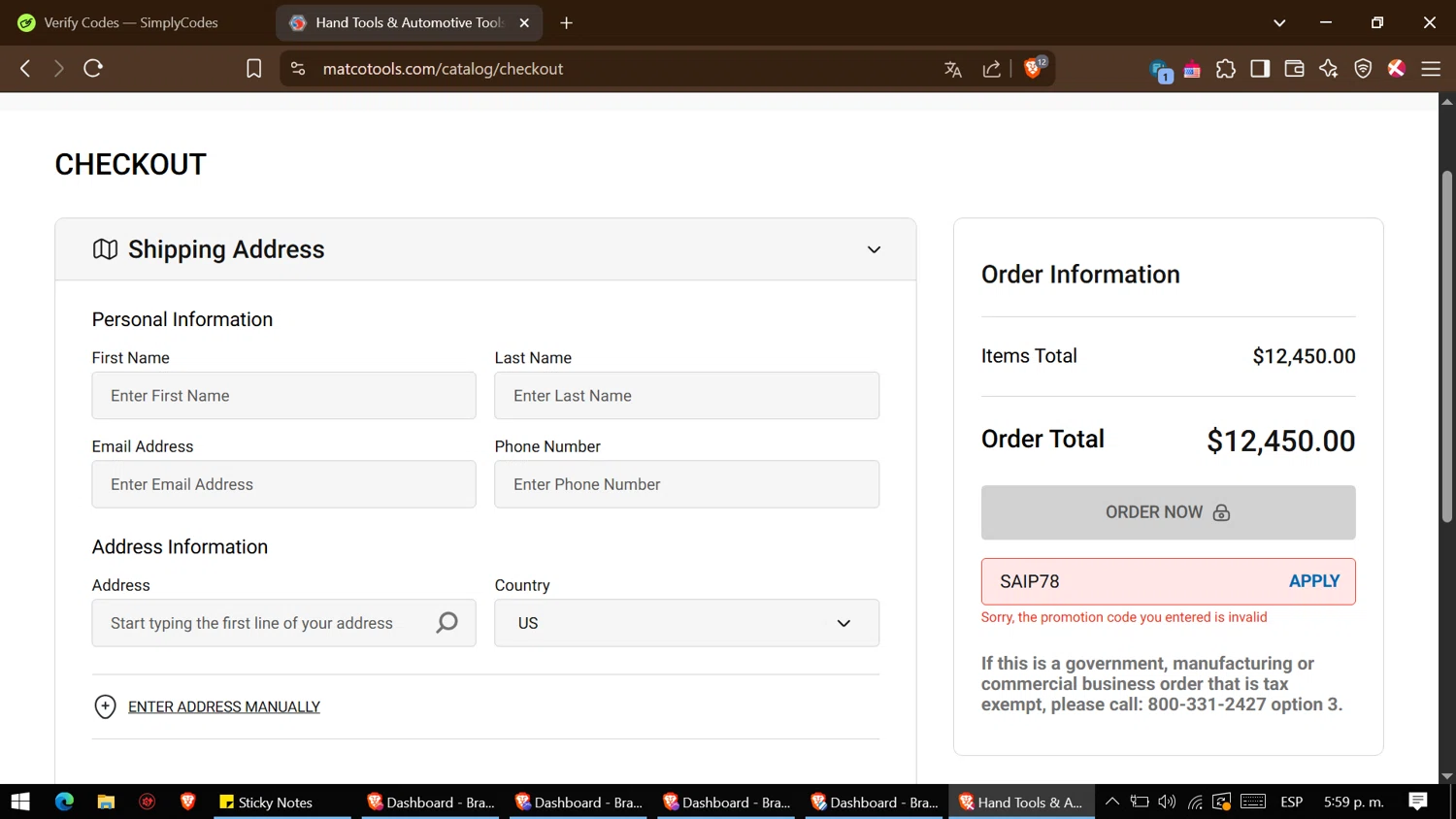
Task: Open Leo AI assistant icon
Action: 1328,69
